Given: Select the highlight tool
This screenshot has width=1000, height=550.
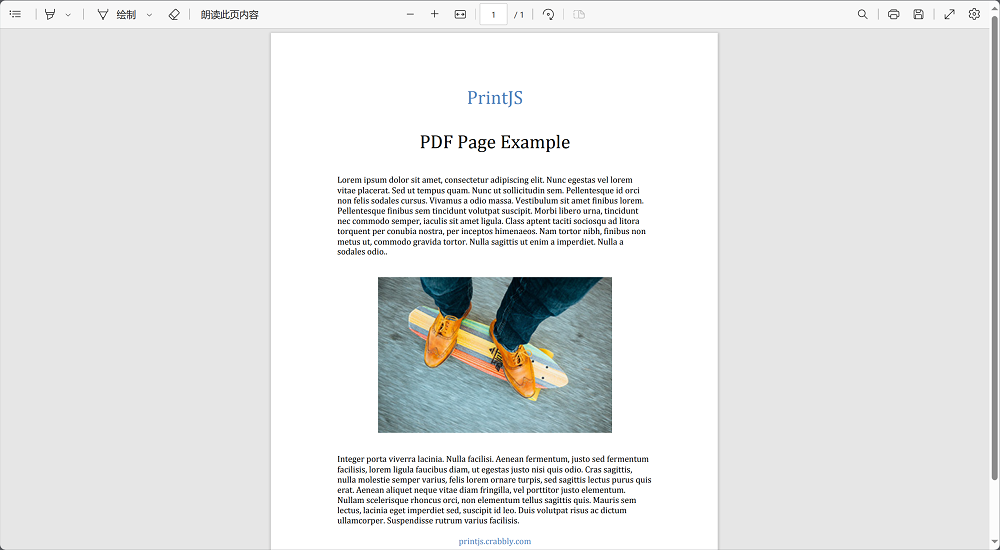Looking at the screenshot, I should [x=50, y=14].
